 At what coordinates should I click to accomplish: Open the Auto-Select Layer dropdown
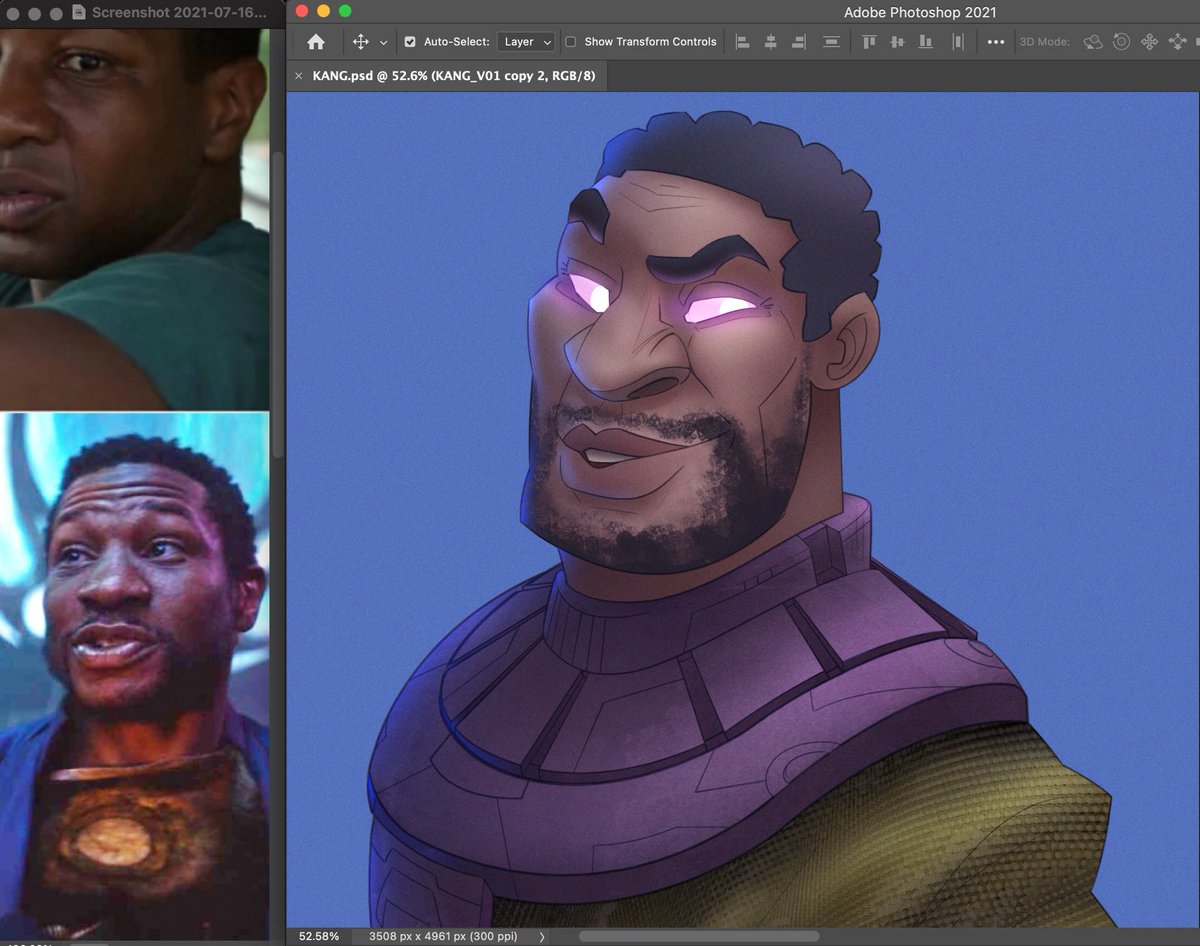[526, 42]
